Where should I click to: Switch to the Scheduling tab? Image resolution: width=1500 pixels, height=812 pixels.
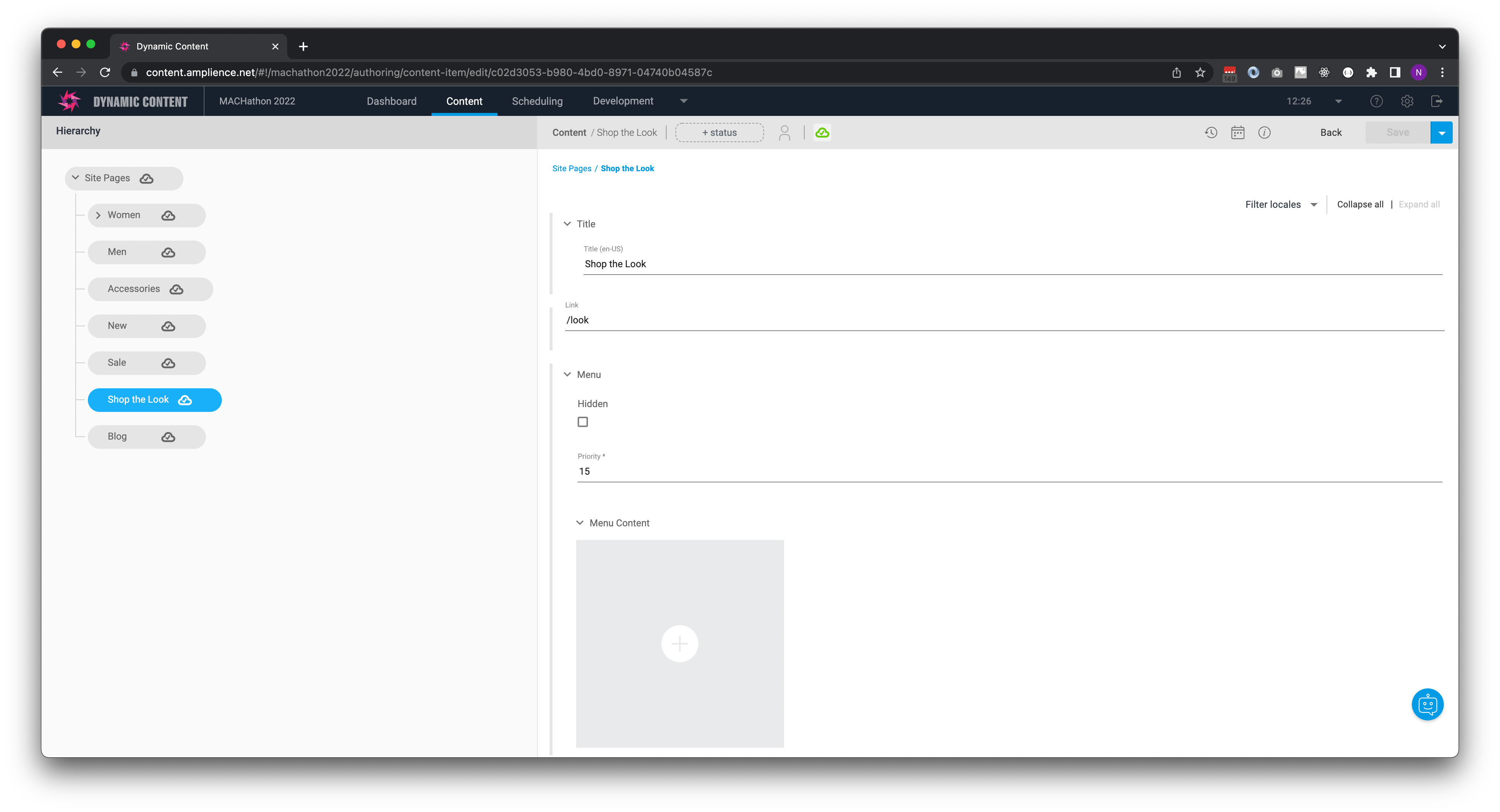pyautogui.click(x=537, y=101)
